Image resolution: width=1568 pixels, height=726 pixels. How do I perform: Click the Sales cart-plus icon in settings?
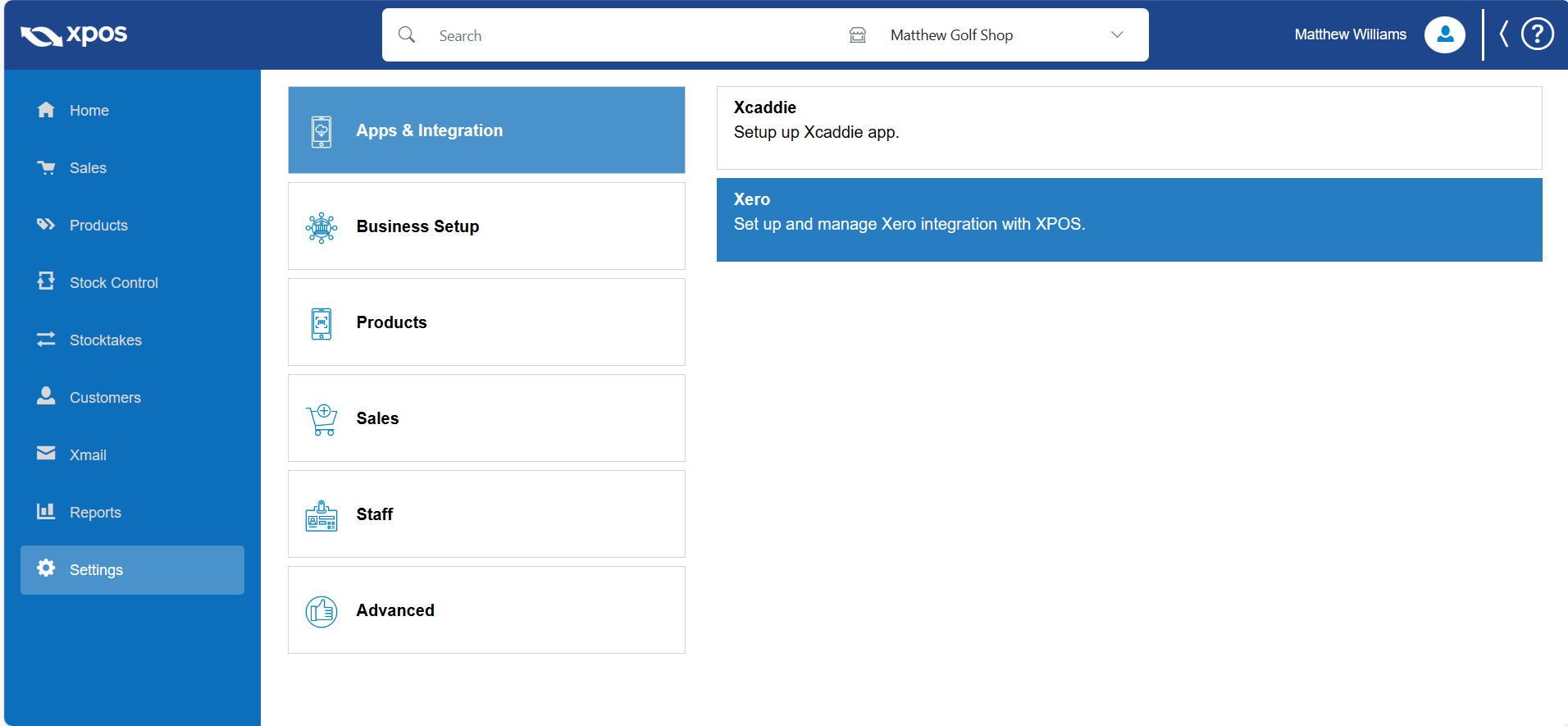coord(321,419)
